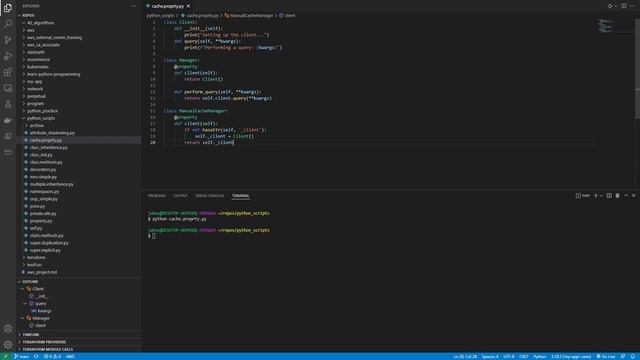Image resolution: width=640 pixels, height=360 pixels.
Task: Open Explorer panel More Actions ellipsis
Action: 133,6
